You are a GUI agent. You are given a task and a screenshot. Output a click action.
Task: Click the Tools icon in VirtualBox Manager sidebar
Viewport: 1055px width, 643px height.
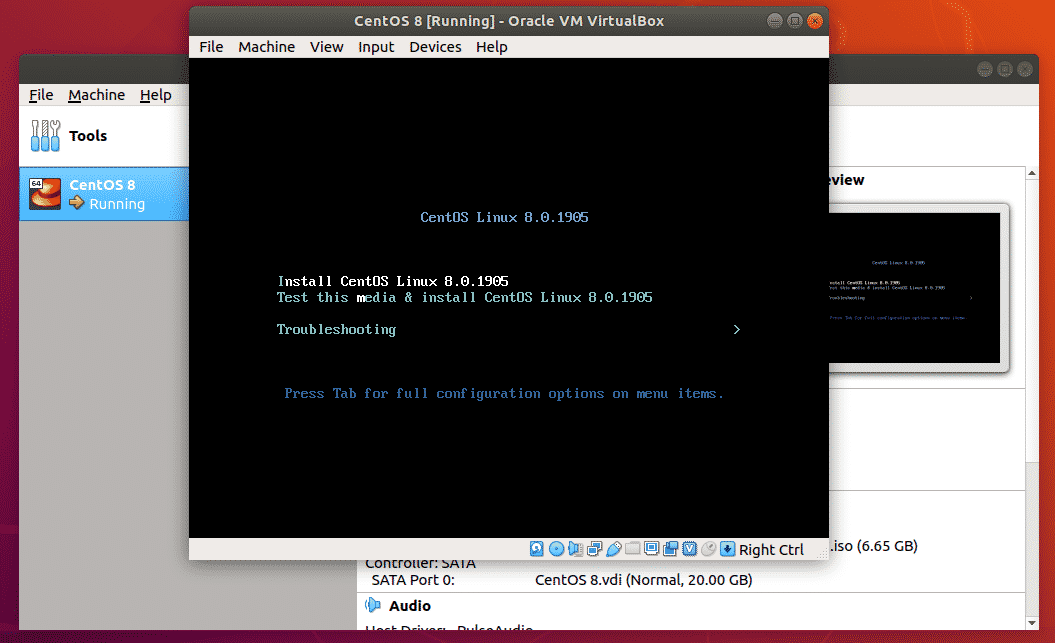tap(45, 136)
